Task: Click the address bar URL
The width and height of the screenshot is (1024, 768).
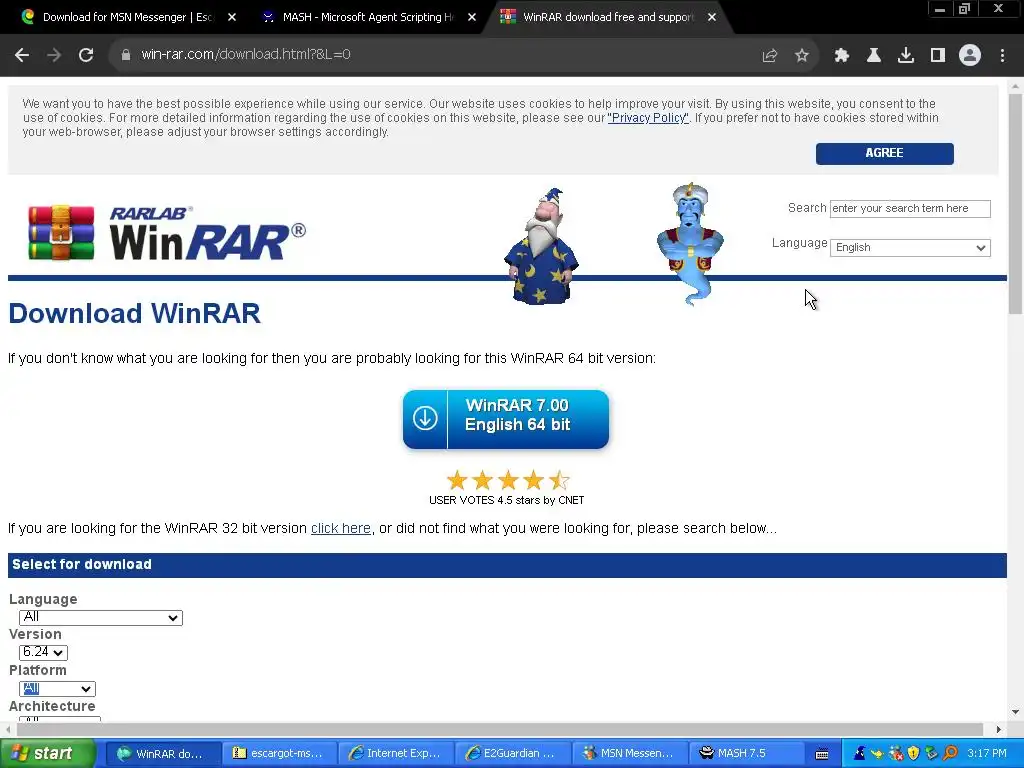Action: pyautogui.click(x=246, y=55)
